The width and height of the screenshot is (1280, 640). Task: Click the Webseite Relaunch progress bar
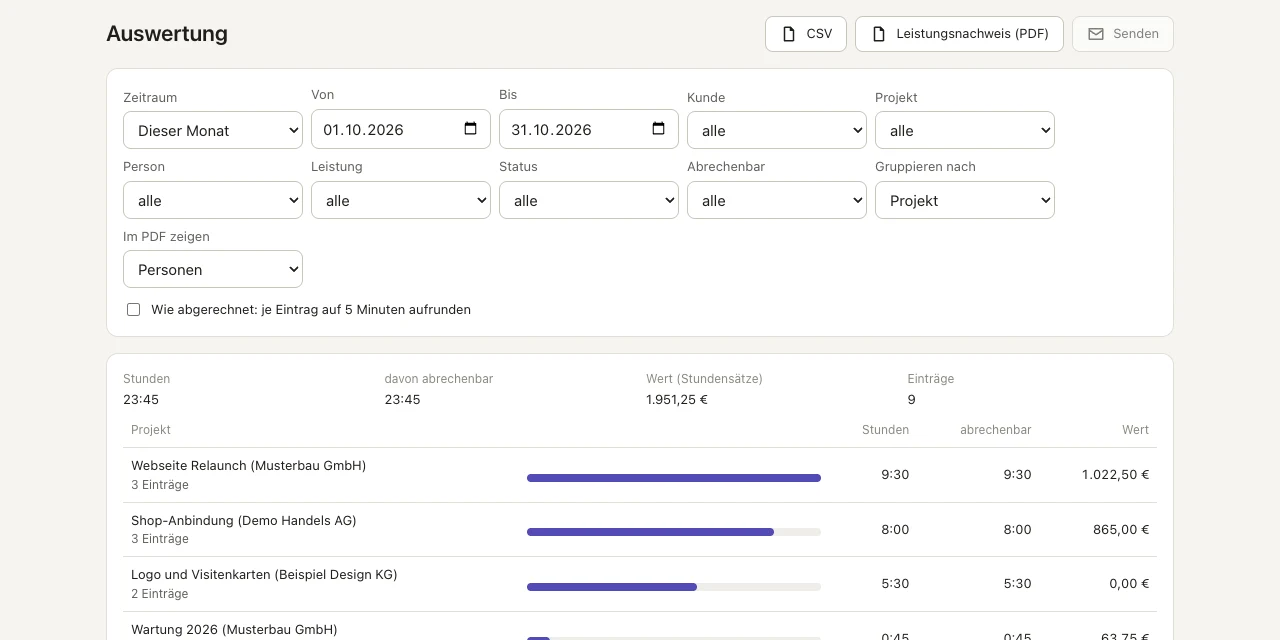pos(674,478)
